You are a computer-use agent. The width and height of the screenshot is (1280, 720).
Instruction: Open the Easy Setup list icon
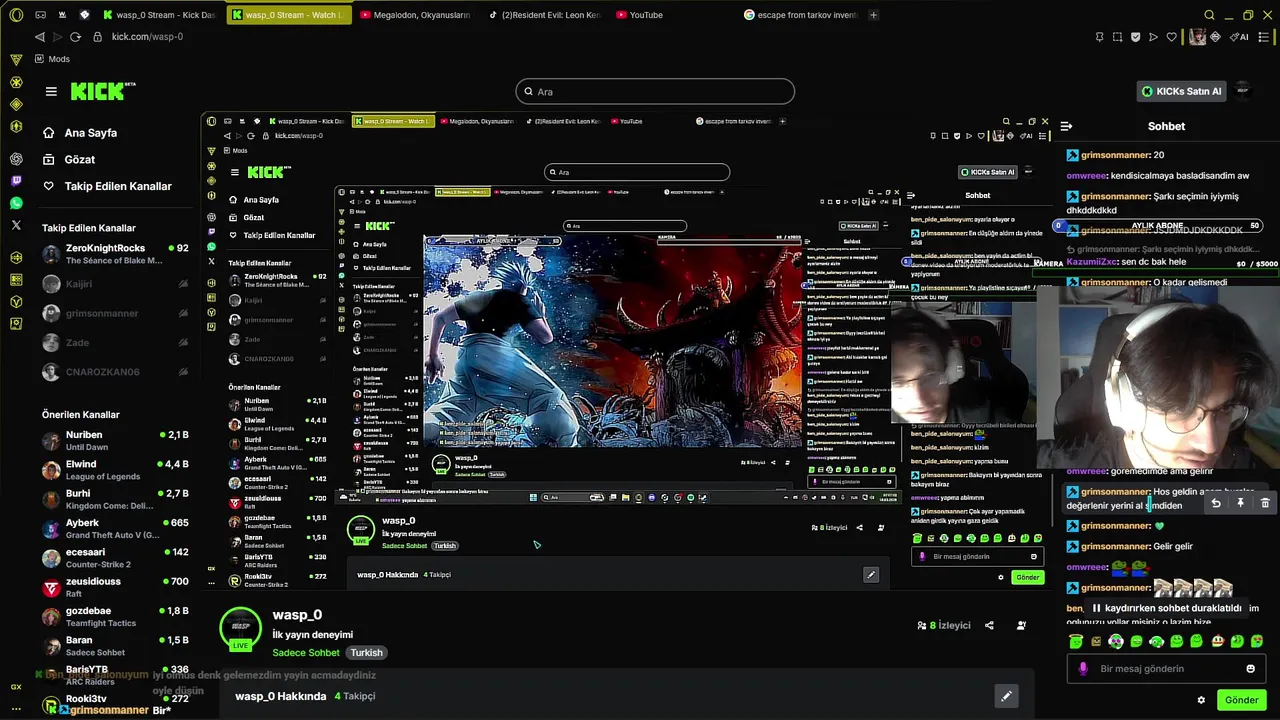[x=1264, y=37]
